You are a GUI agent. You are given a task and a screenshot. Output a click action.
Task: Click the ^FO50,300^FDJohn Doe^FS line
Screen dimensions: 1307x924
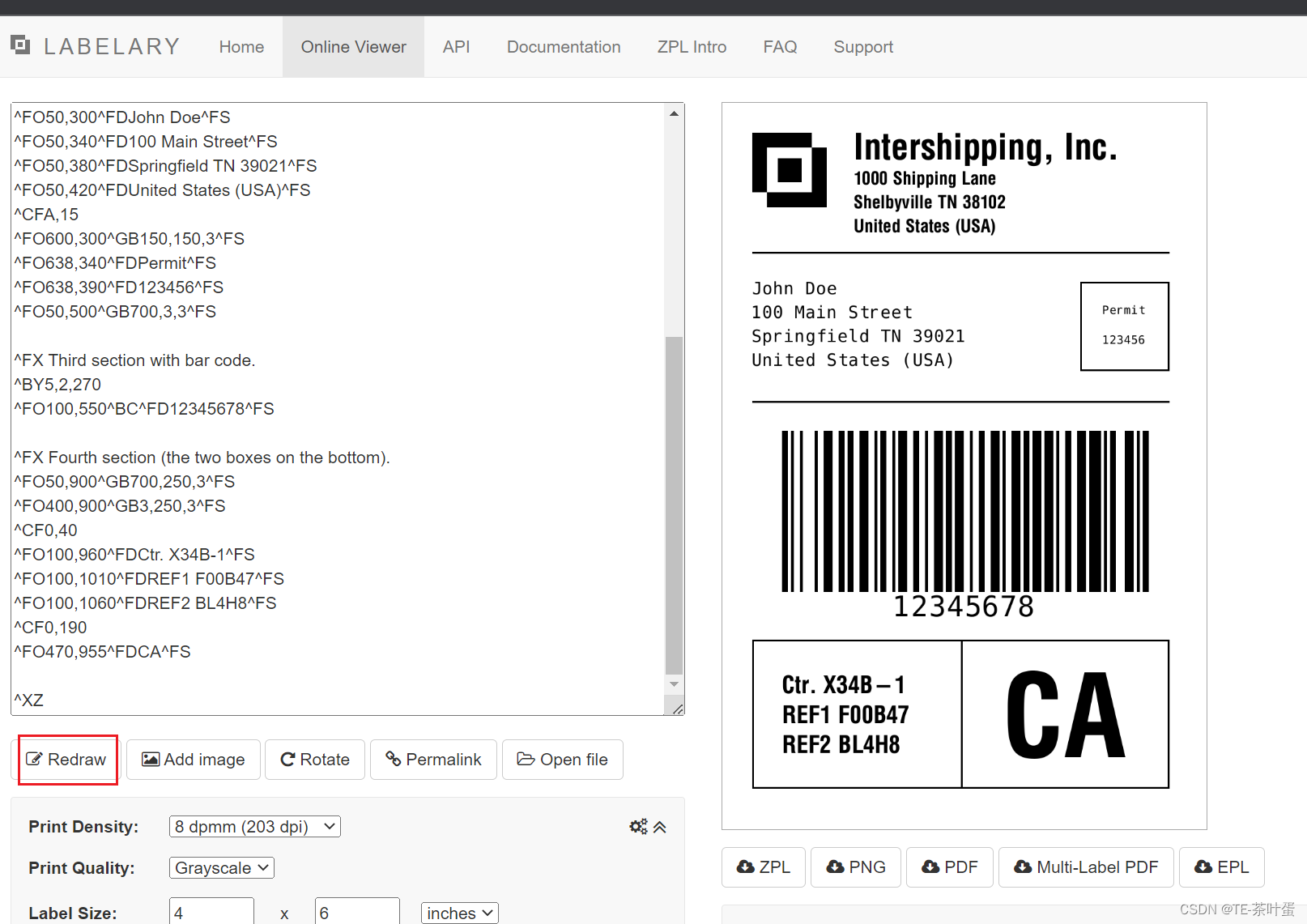pos(122,117)
